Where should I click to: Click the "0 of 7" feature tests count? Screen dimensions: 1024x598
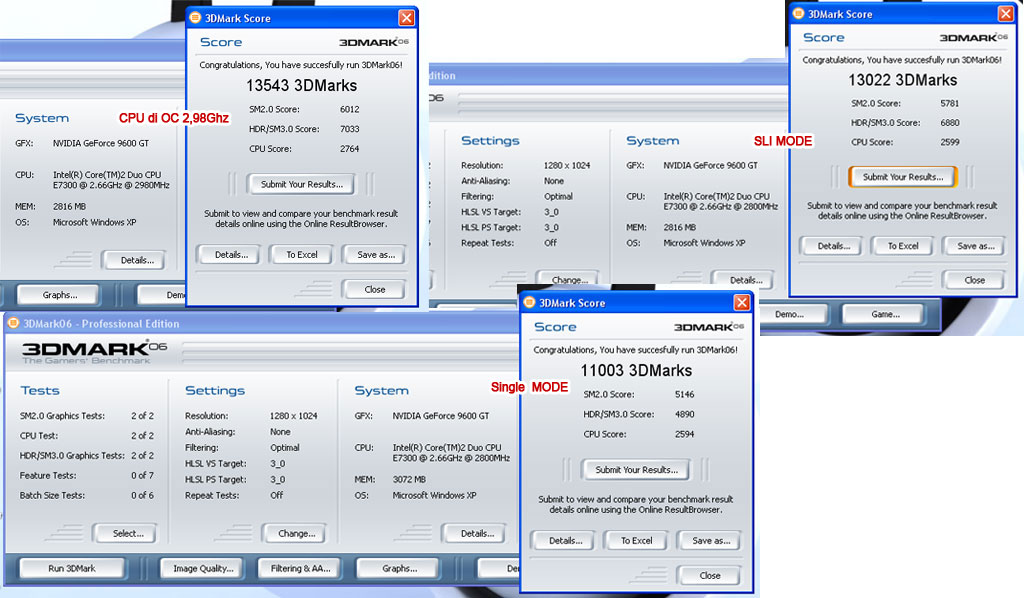[x=142, y=475]
